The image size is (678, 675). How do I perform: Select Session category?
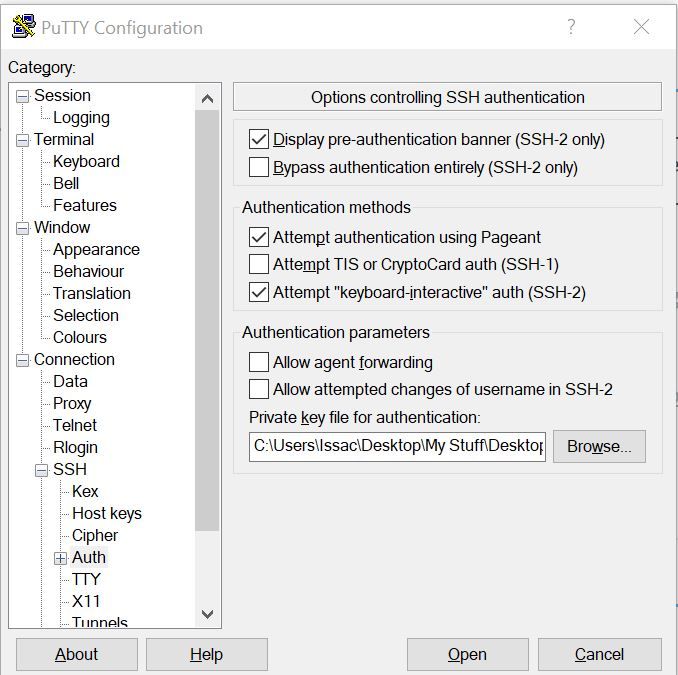pyautogui.click(x=62, y=96)
